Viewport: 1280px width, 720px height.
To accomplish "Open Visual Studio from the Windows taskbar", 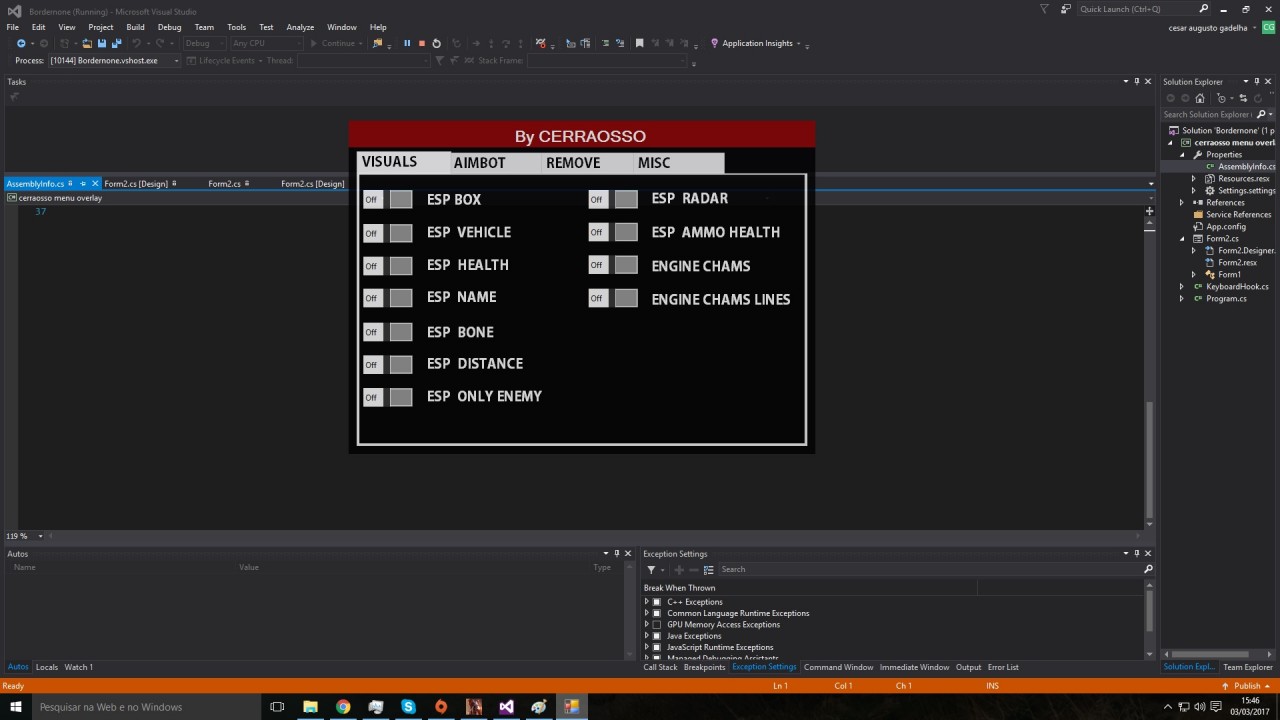I will tap(506, 707).
